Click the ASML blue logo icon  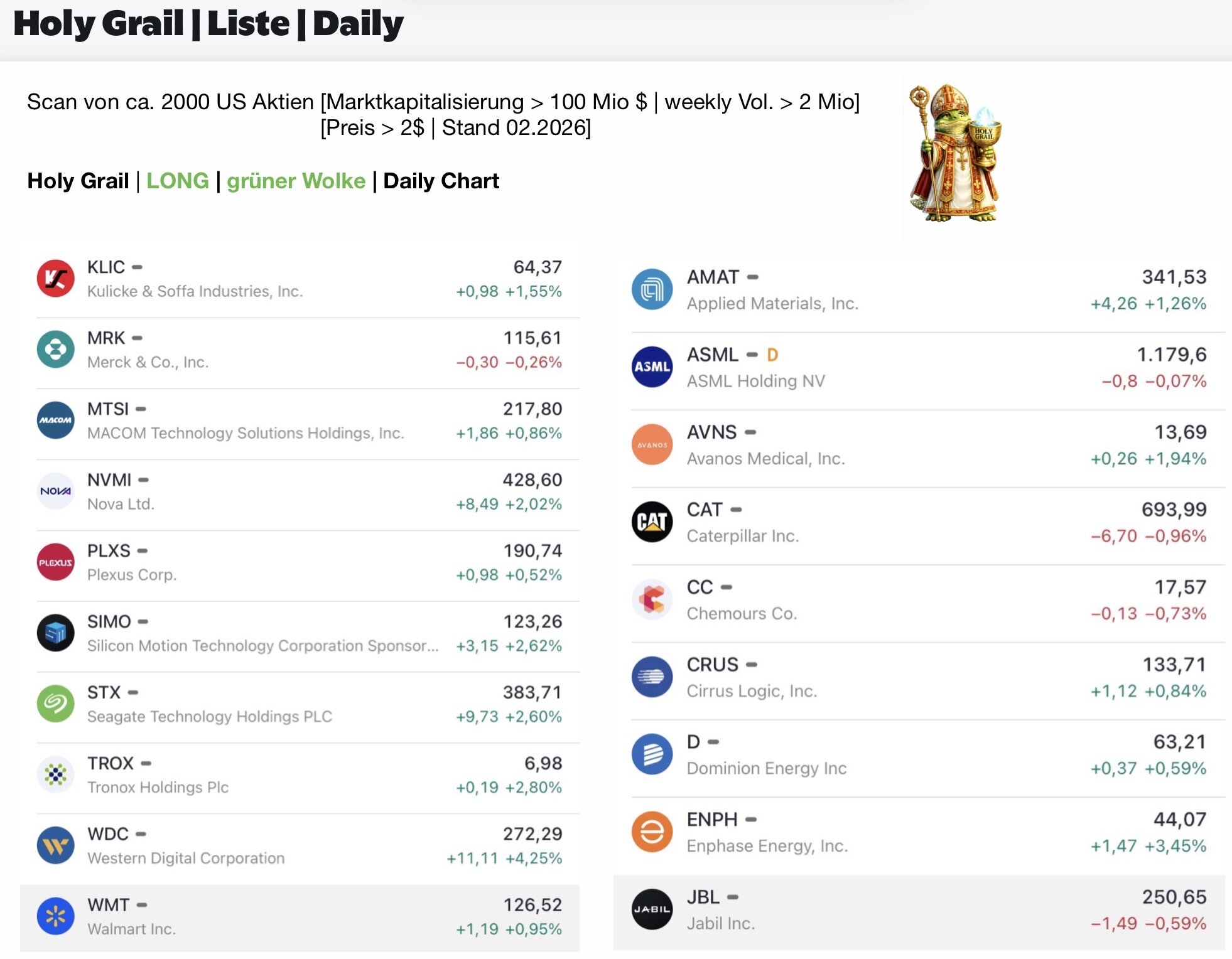652,367
